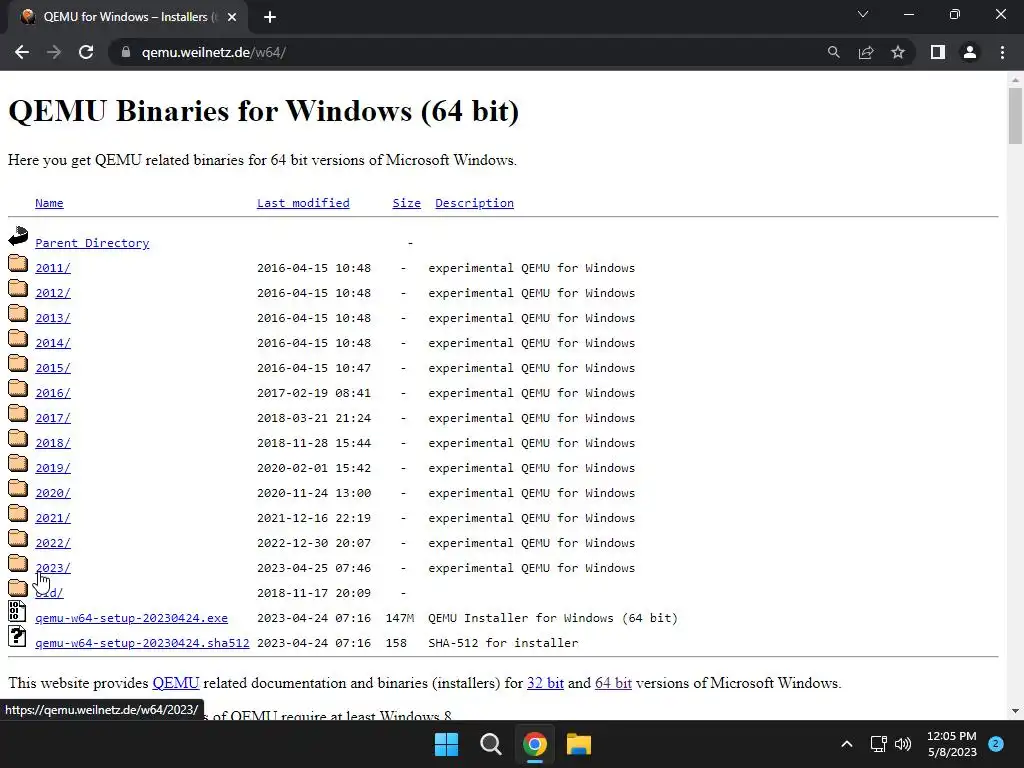Follow the 64 bit link in the footer paragraph
Viewport: 1024px width, 768px height.
point(613,683)
